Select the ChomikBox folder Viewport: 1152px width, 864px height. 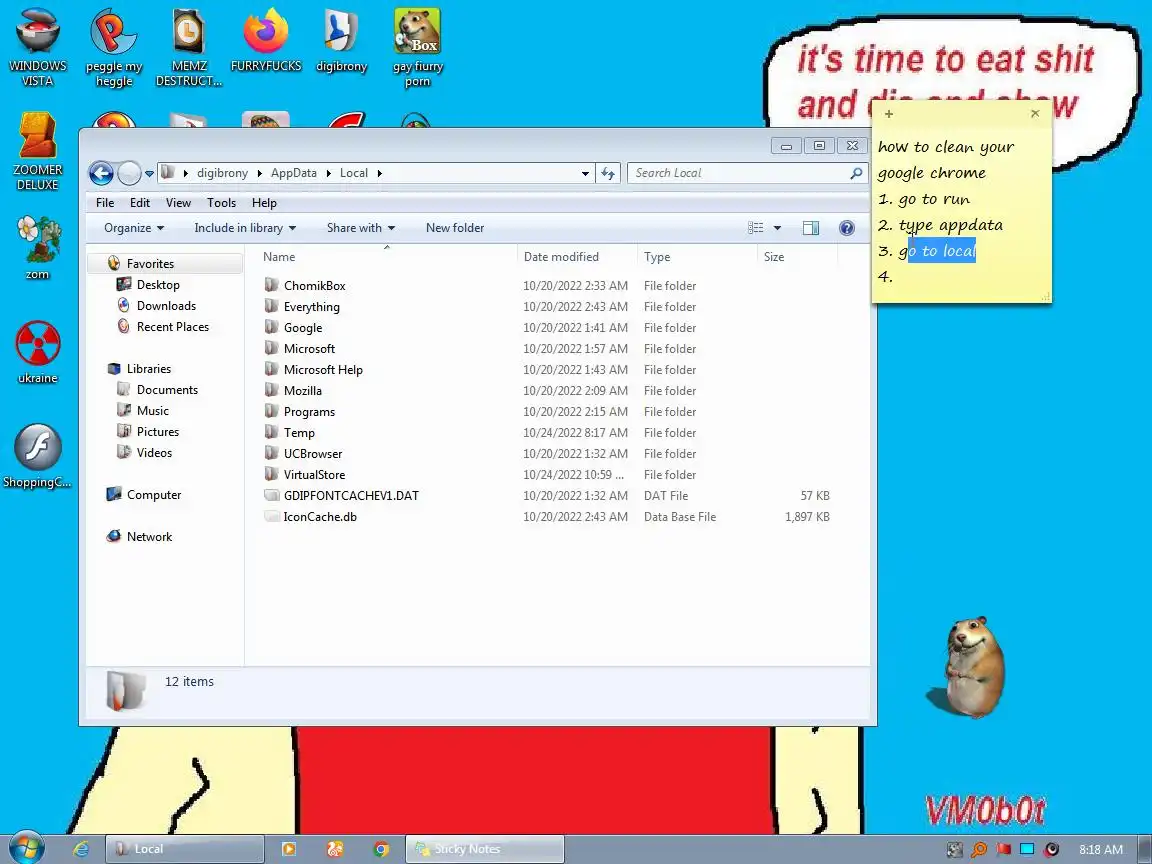tap(314, 286)
